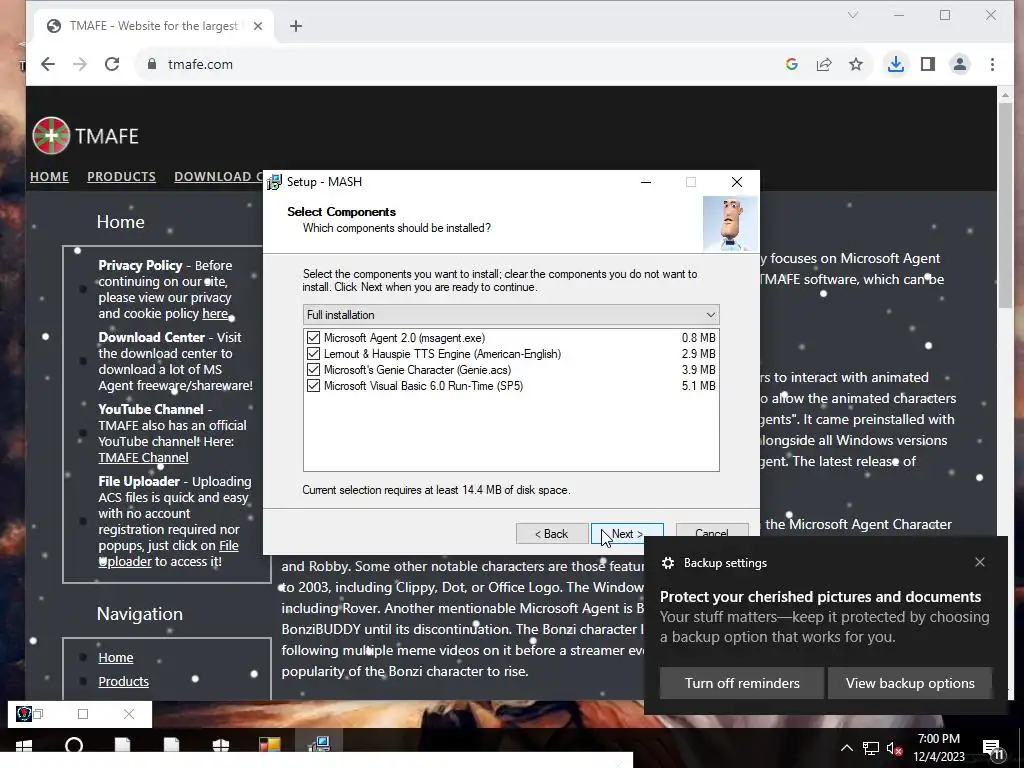Click the Next button in setup

pos(627,534)
